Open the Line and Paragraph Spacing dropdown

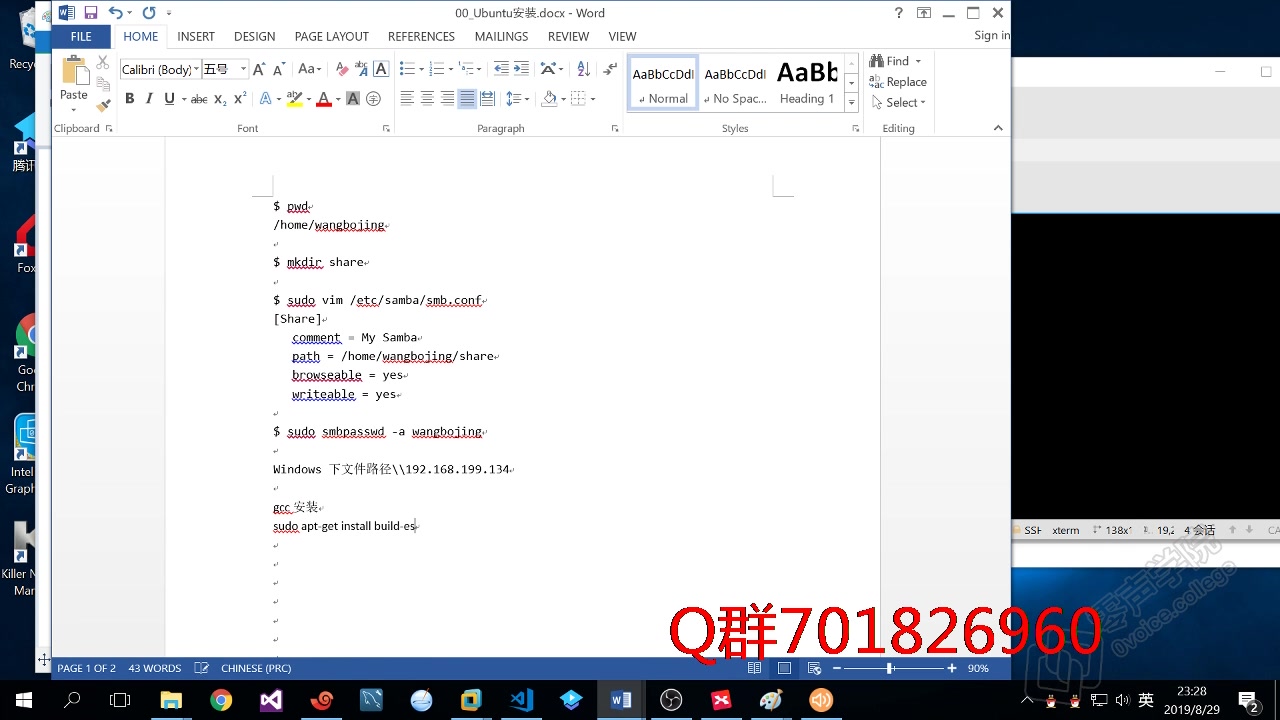(x=515, y=97)
